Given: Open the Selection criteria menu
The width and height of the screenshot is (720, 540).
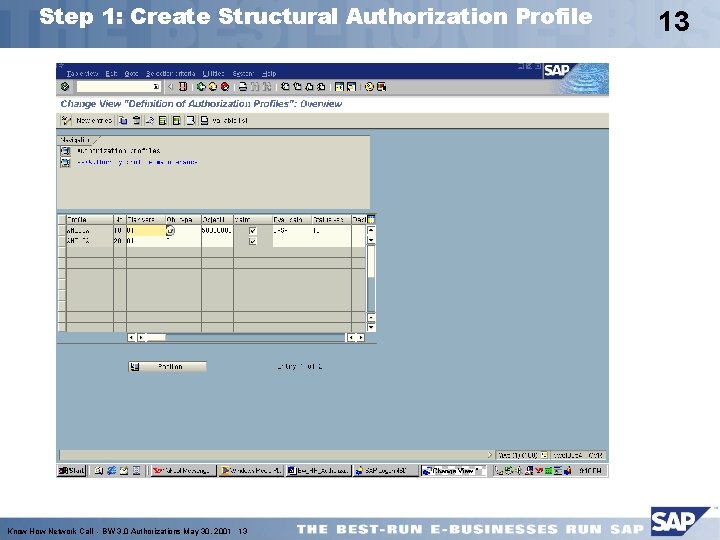Looking at the screenshot, I should pyautogui.click(x=170, y=73).
